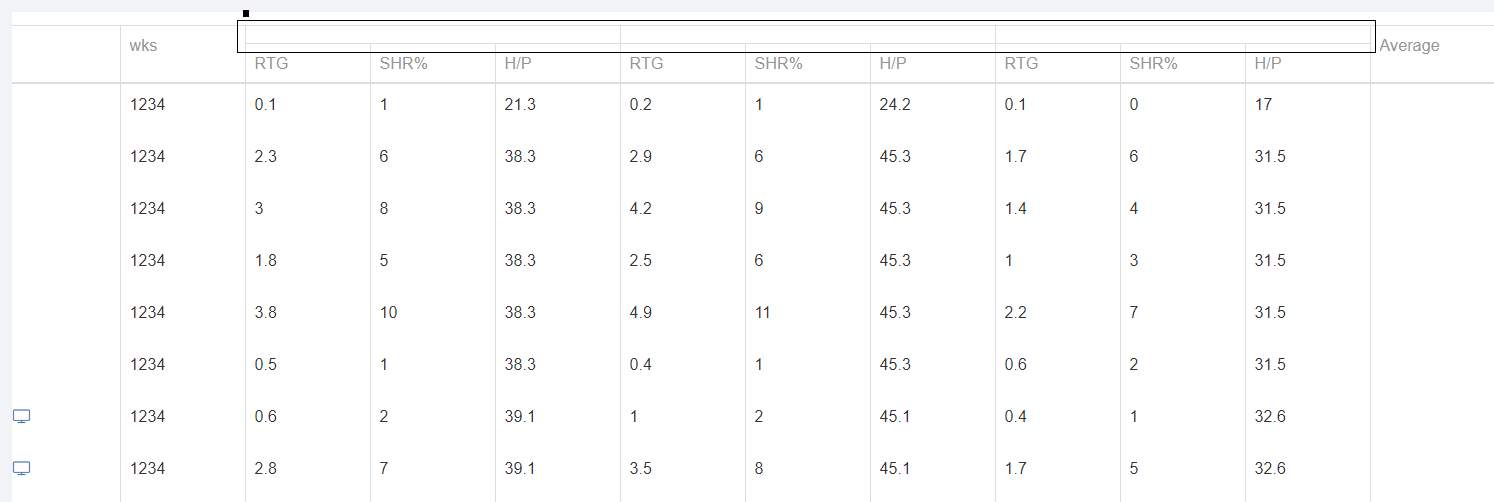Click monitor icon in the row with RTG 2.8
This screenshot has width=1494, height=502.
pyautogui.click(x=22, y=468)
